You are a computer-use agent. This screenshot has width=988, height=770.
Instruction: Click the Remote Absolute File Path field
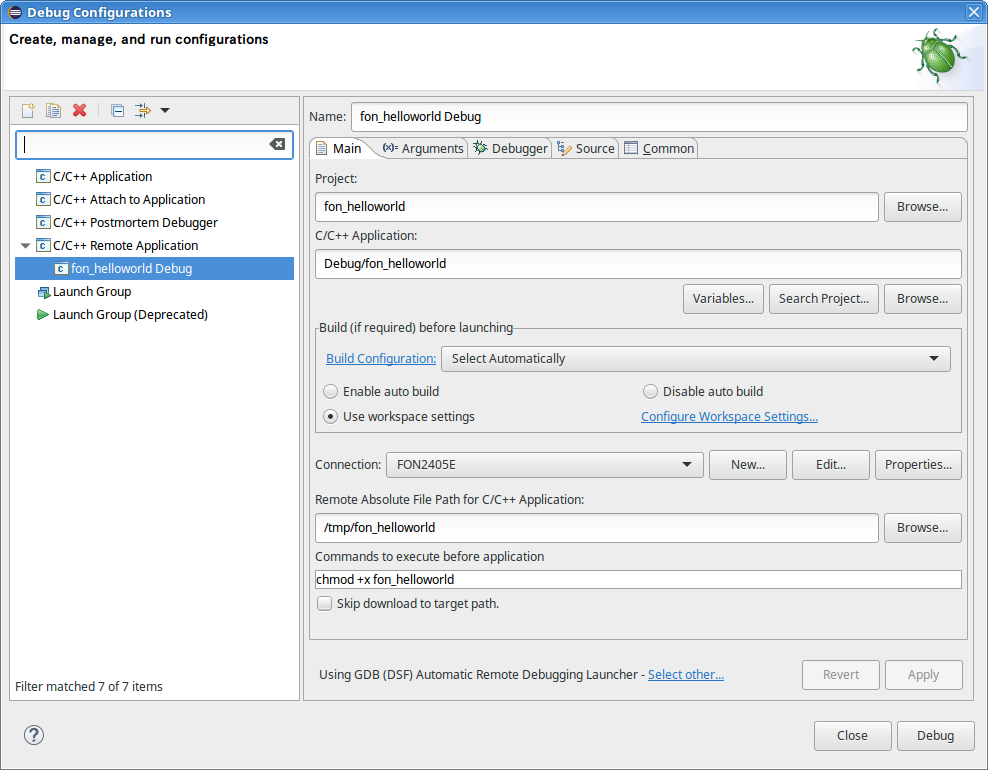(x=596, y=528)
